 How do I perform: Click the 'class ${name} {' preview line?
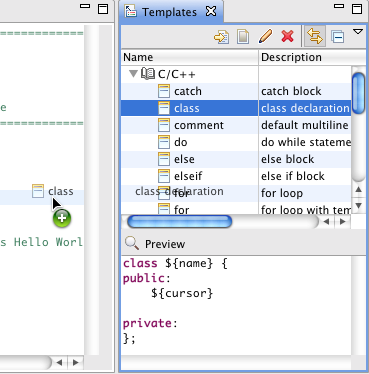[x=175, y=263]
